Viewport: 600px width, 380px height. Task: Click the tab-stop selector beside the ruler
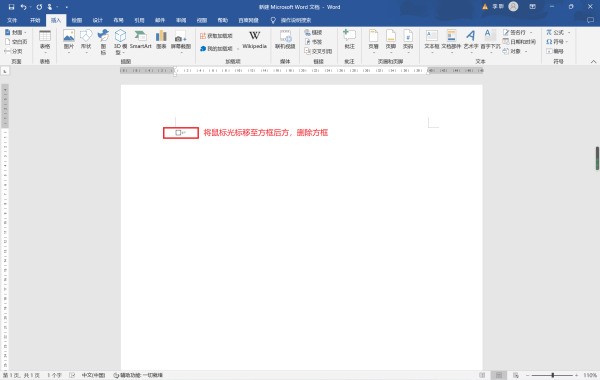5,71
